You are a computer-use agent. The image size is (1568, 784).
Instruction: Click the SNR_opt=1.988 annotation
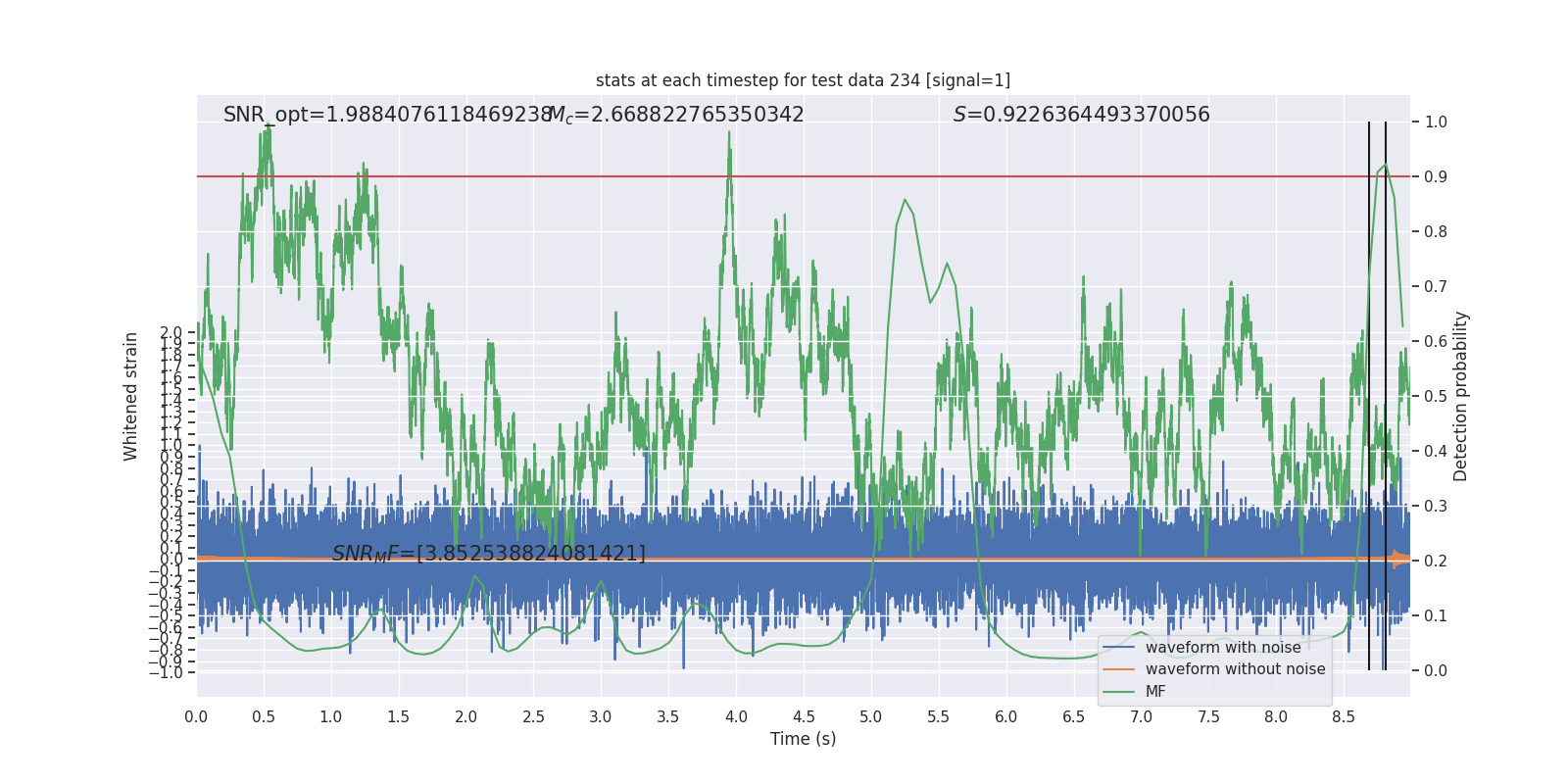point(388,115)
